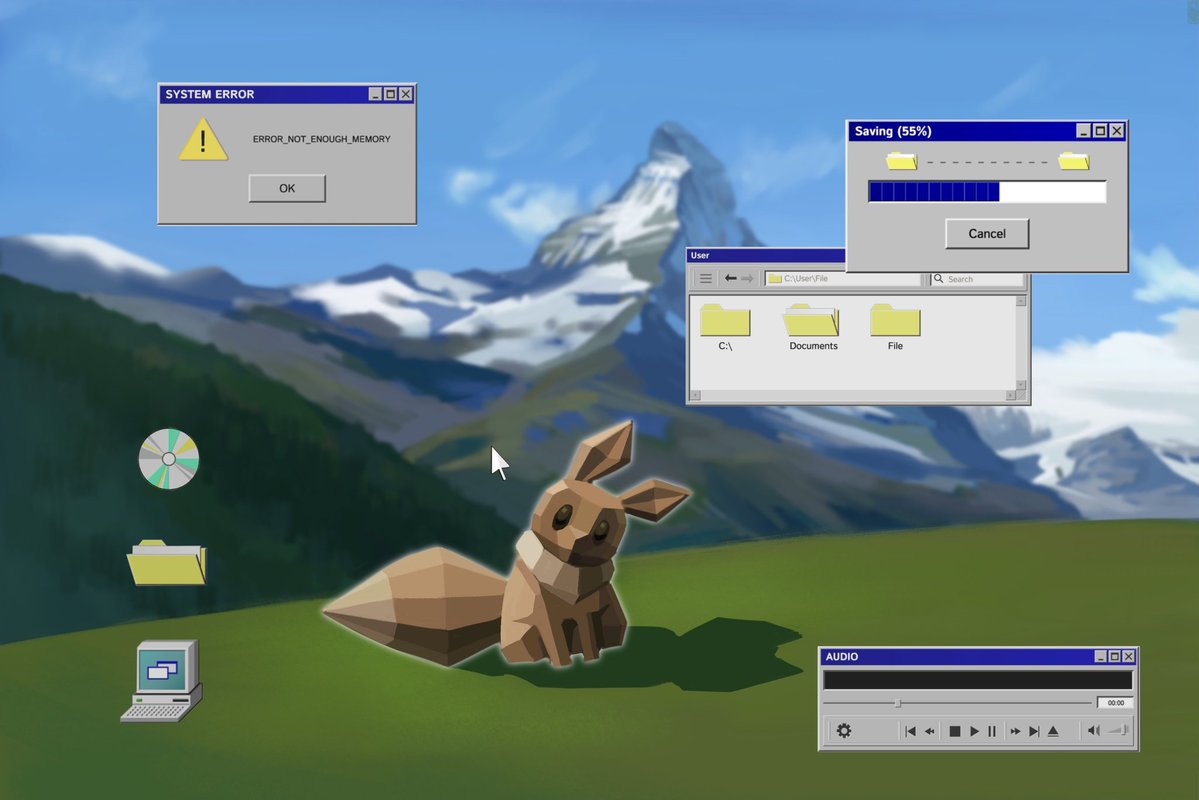
Task: Maximize the Saving (55%) window
Action: coord(1100,131)
